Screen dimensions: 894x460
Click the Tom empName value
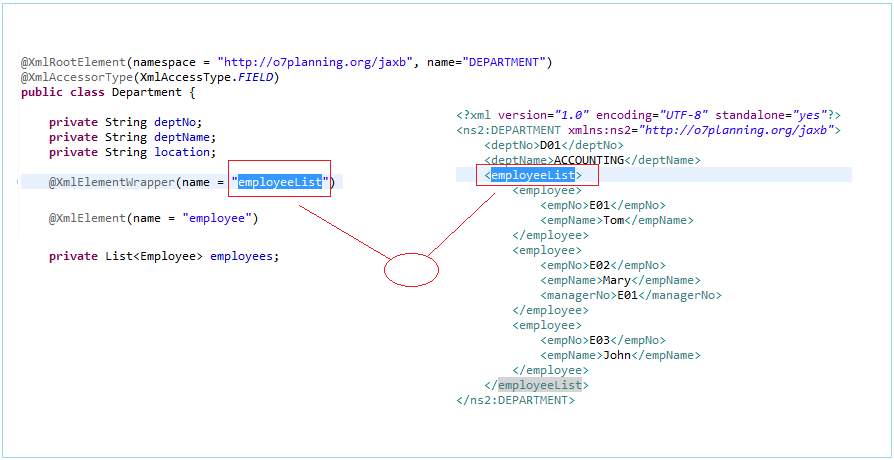(613, 220)
